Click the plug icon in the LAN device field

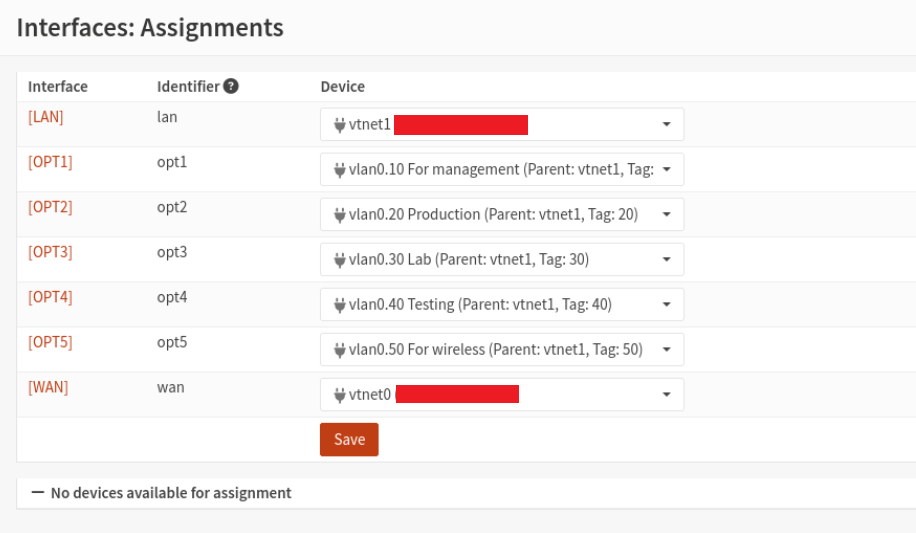(339, 125)
